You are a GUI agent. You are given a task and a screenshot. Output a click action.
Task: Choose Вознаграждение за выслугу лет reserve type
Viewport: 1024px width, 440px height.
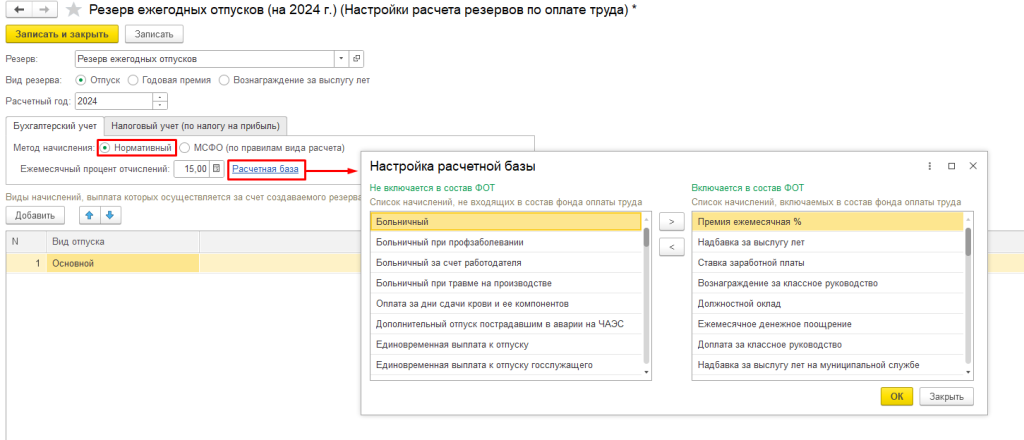(225, 80)
